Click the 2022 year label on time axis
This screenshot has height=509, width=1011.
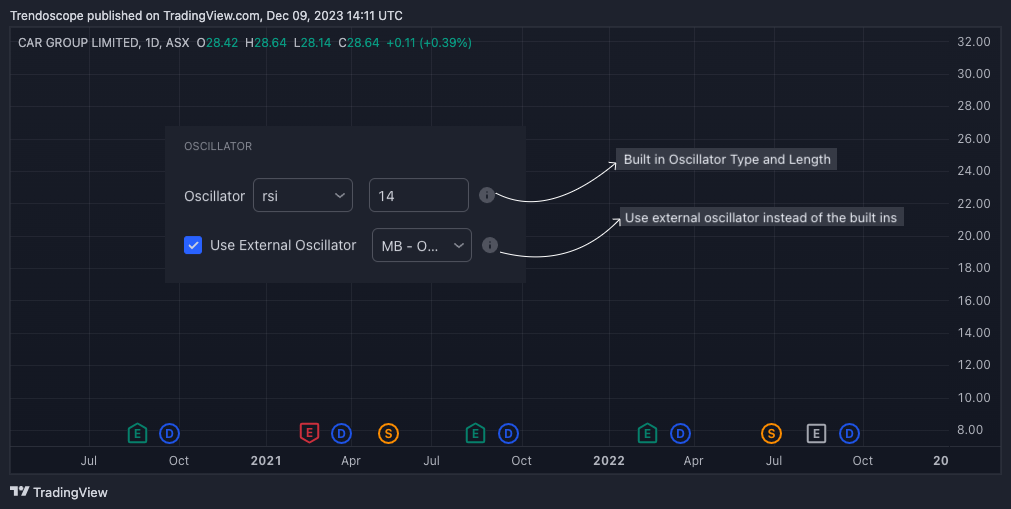(x=609, y=461)
